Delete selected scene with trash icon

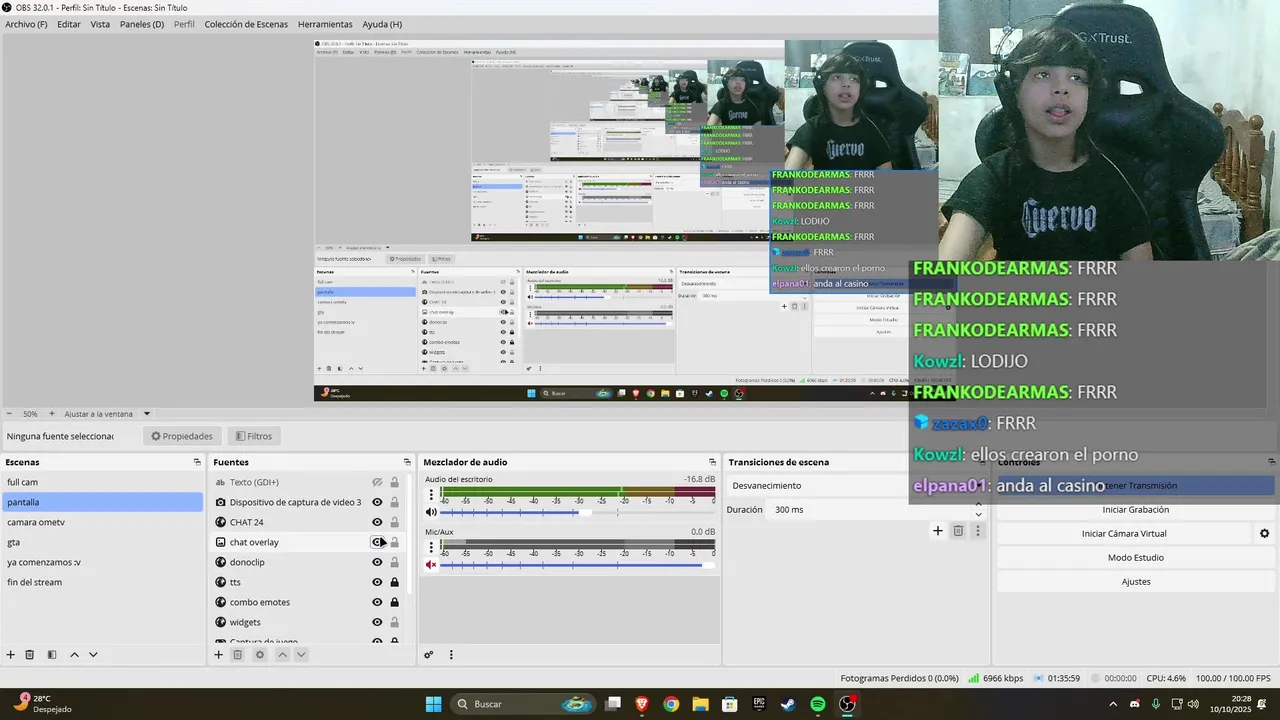tap(30, 655)
